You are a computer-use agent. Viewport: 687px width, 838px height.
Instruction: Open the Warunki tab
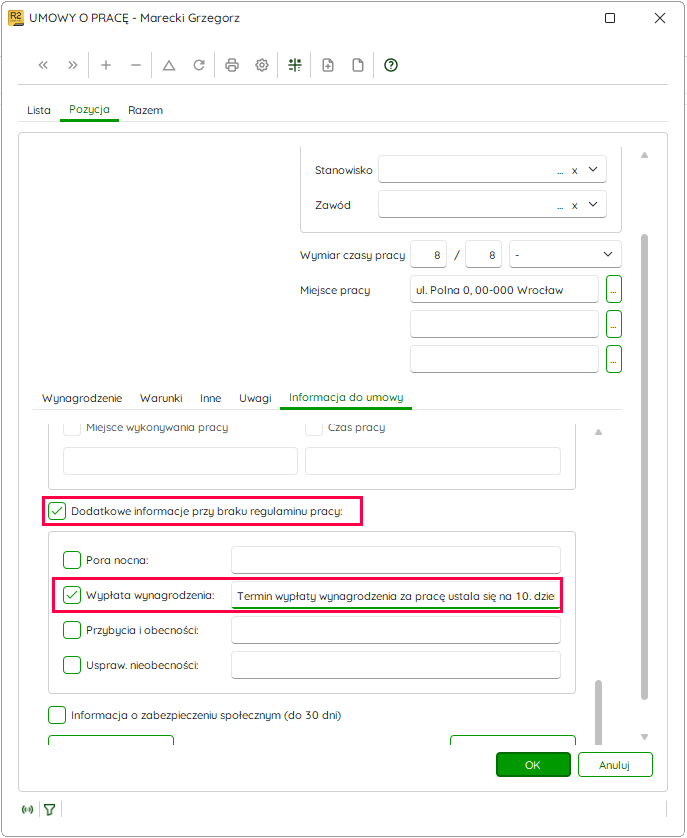(161, 398)
